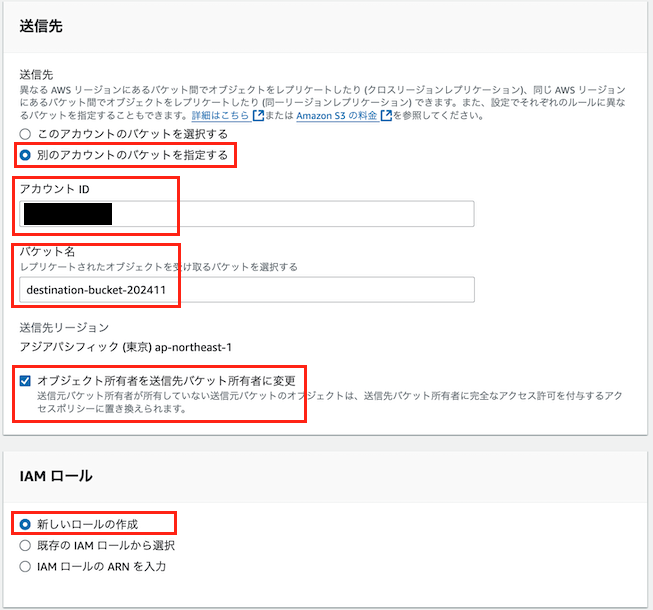The height and width of the screenshot is (610, 653).
Task: Click 'レプリケートされたオブジェクトを受け取るバケットを選択する' hint text
Action: (159, 267)
